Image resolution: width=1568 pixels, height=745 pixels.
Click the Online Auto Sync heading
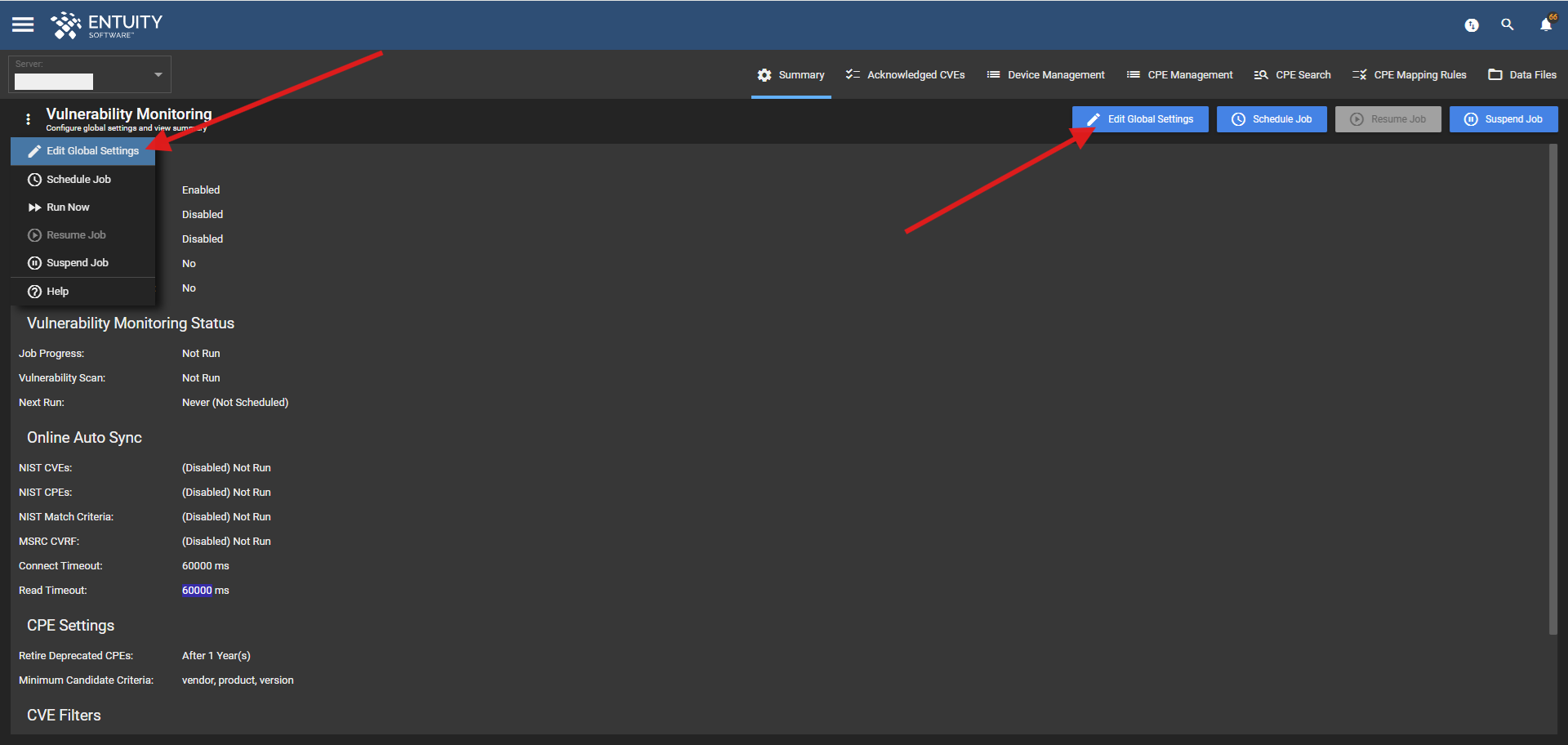pyautogui.click(x=84, y=438)
